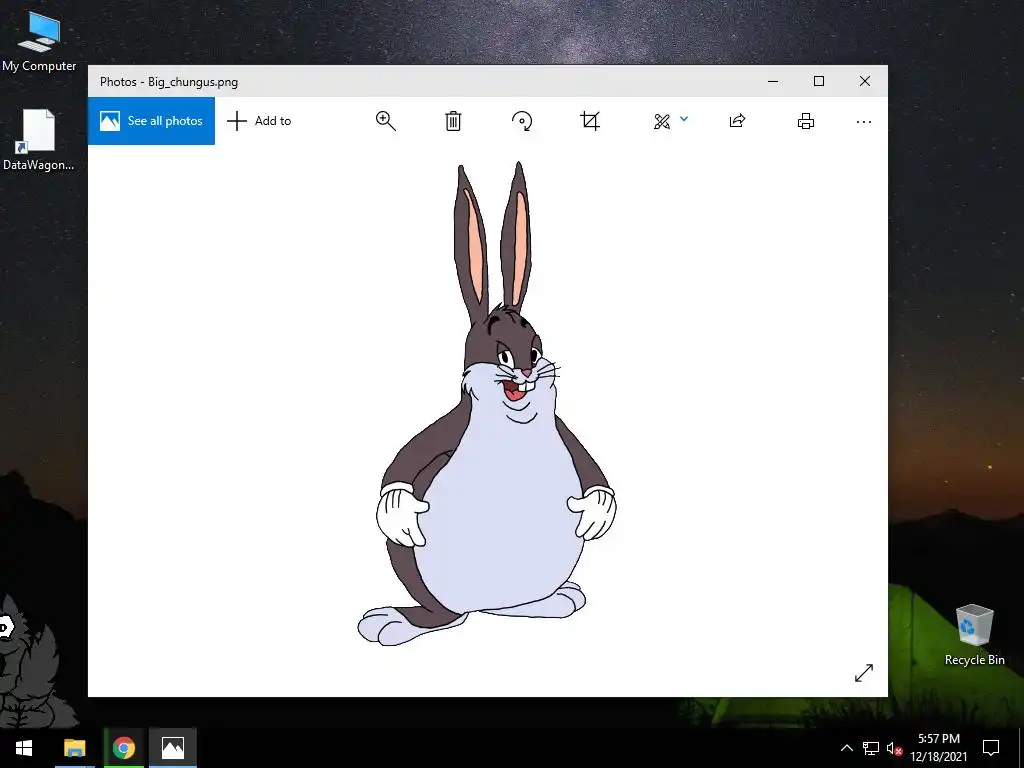Open the Action Center notifications icon

(x=991, y=748)
